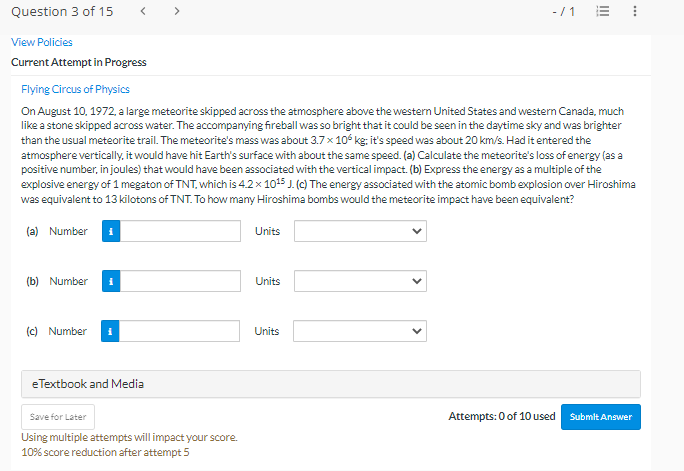Click the info icon for part (b)
This screenshot has height=471, width=684.
click(111, 281)
